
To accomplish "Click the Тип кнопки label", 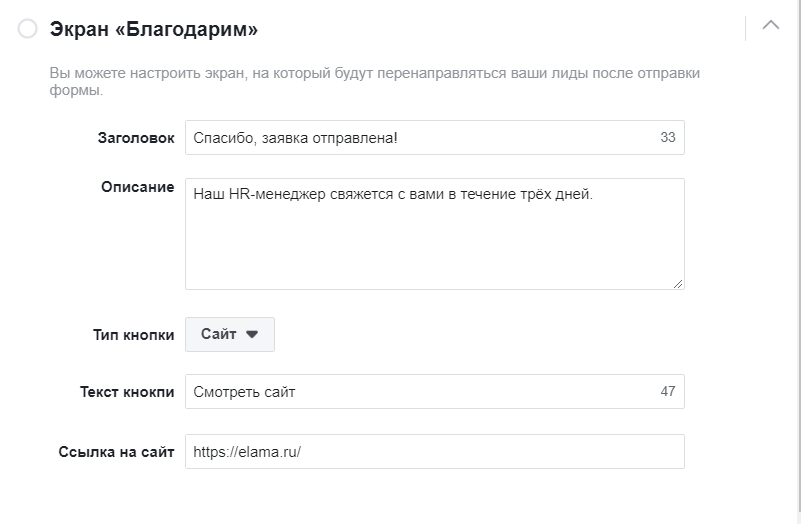I will pyautogui.click(x=133, y=335).
